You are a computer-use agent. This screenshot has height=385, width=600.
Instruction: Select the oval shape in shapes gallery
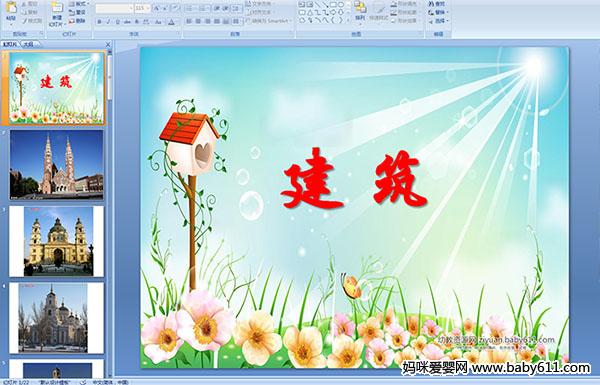(340, 5)
